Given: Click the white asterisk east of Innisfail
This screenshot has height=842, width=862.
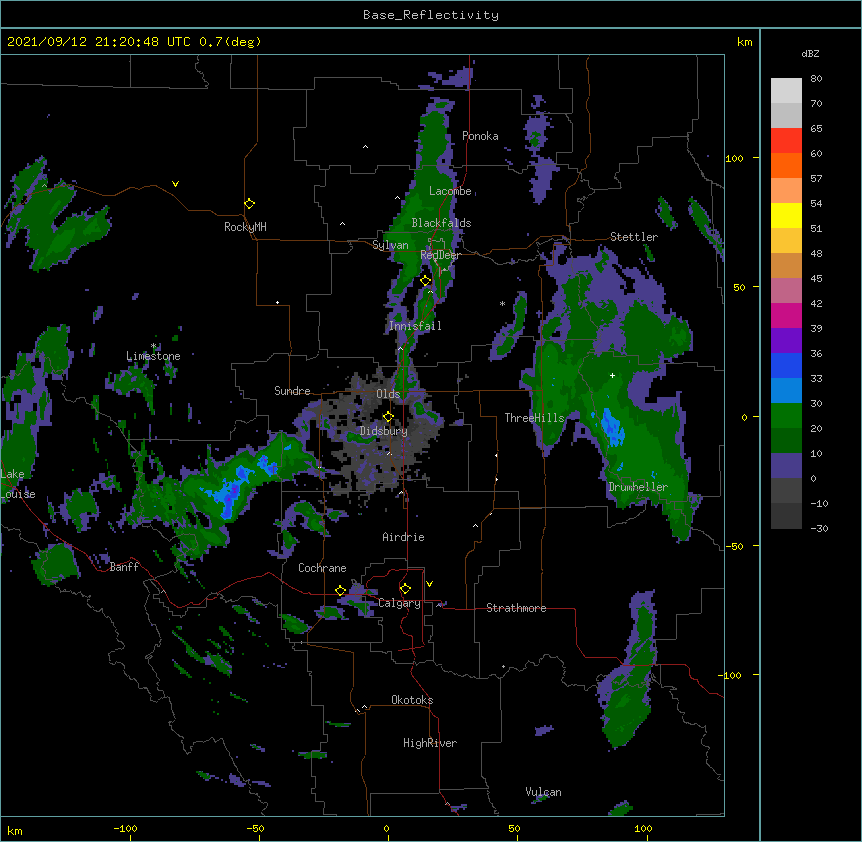Looking at the screenshot, I should [x=502, y=304].
